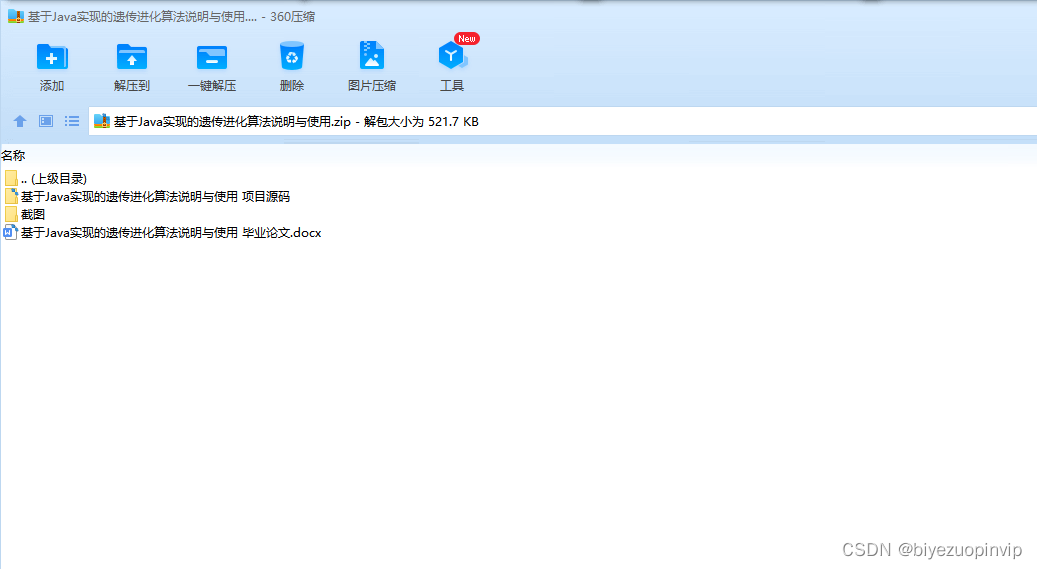1037x569 pixels.
Task: Click the red New badge on 工具
Action: [x=467, y=38]
